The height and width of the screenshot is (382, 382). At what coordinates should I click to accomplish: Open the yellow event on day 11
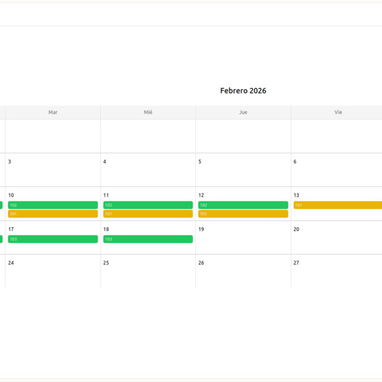148,214
